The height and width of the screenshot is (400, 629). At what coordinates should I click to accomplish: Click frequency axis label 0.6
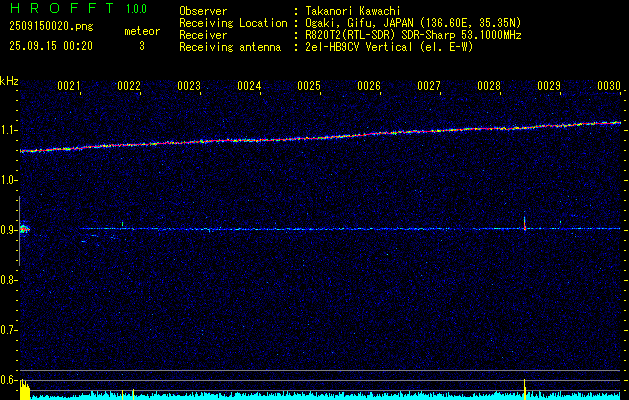[8, 380]
